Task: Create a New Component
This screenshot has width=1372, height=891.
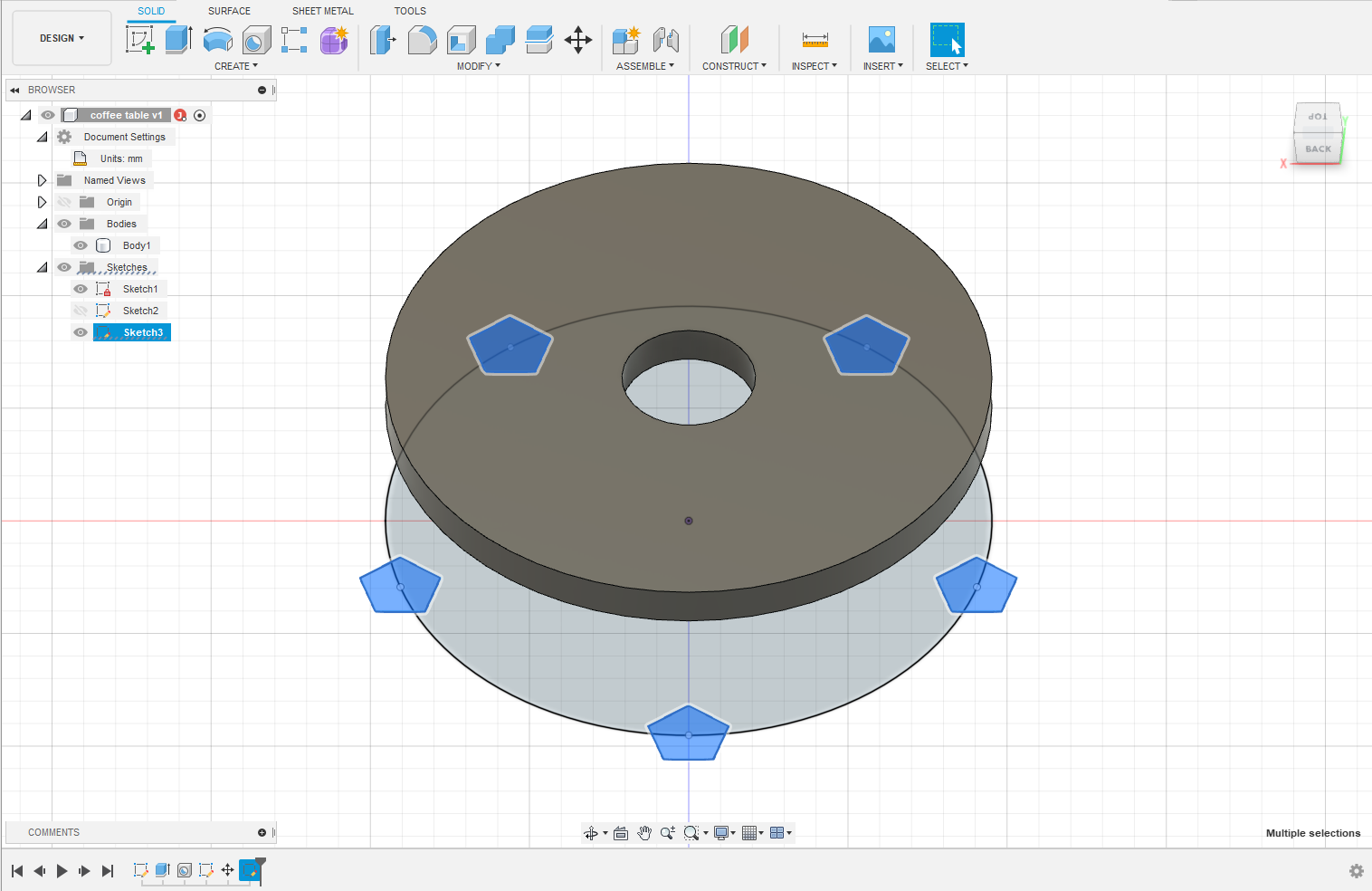Action: pyautogui.click(x=626, y=40)
